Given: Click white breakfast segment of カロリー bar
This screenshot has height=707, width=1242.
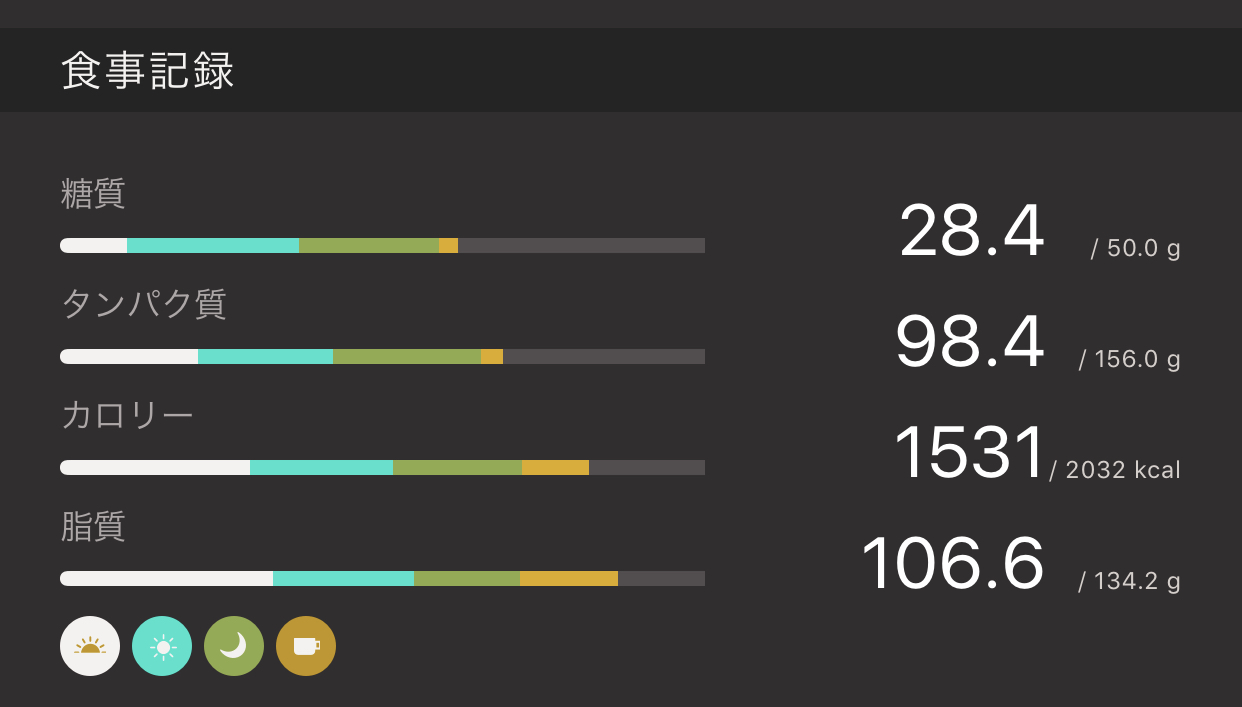Looking at the screenshot, I should pyautogui.click(x=155, y=468).
